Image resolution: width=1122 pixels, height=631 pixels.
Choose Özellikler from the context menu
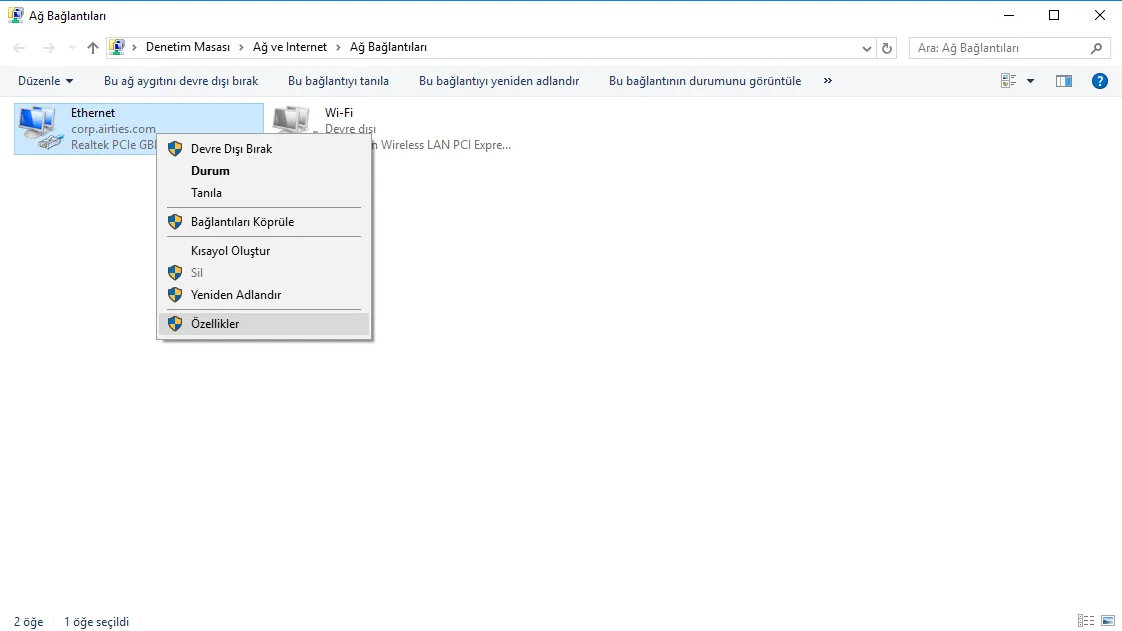(x=215, y=324)
